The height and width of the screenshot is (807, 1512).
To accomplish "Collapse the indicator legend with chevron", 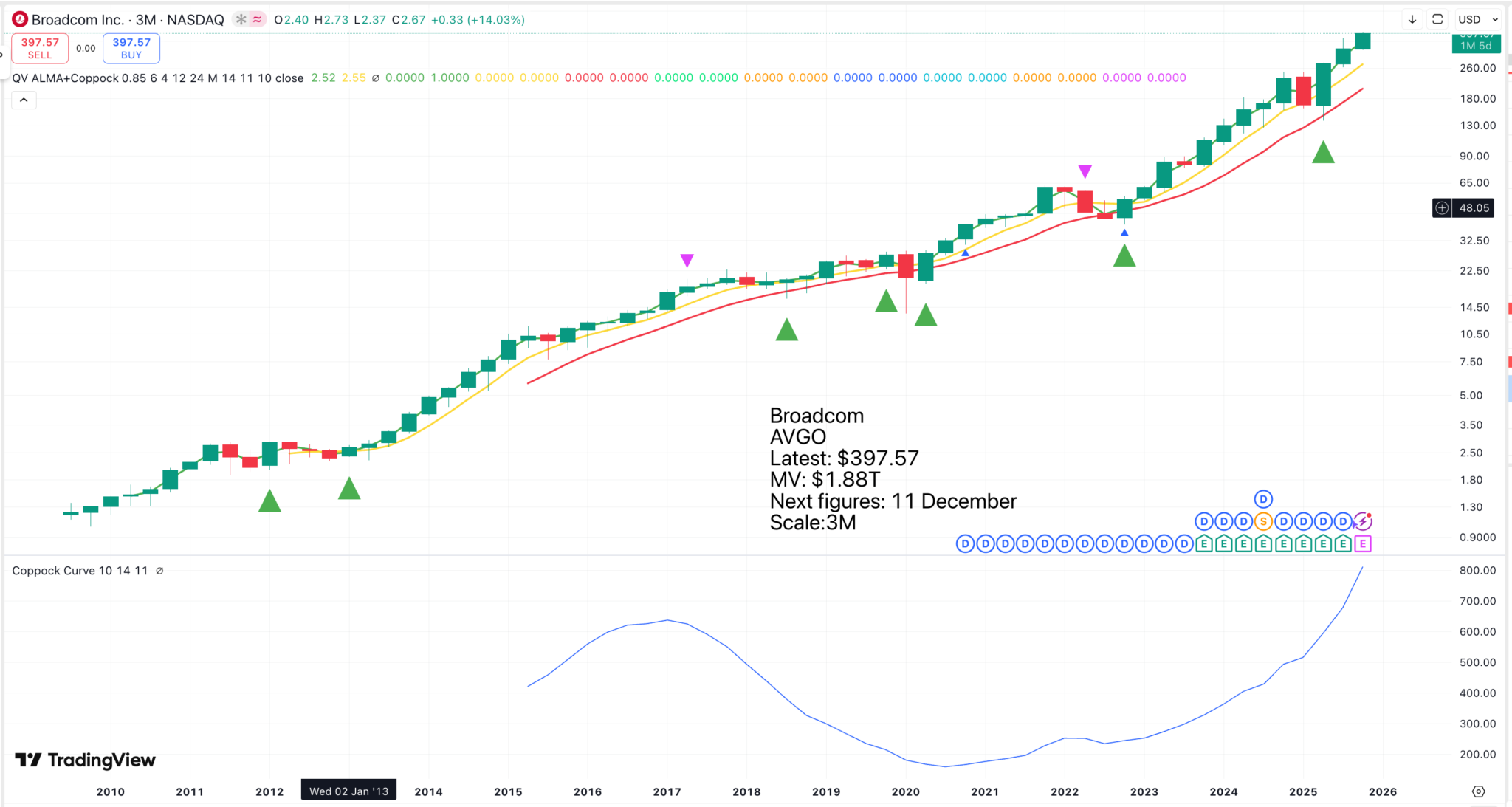I will [x=24, y=100].
